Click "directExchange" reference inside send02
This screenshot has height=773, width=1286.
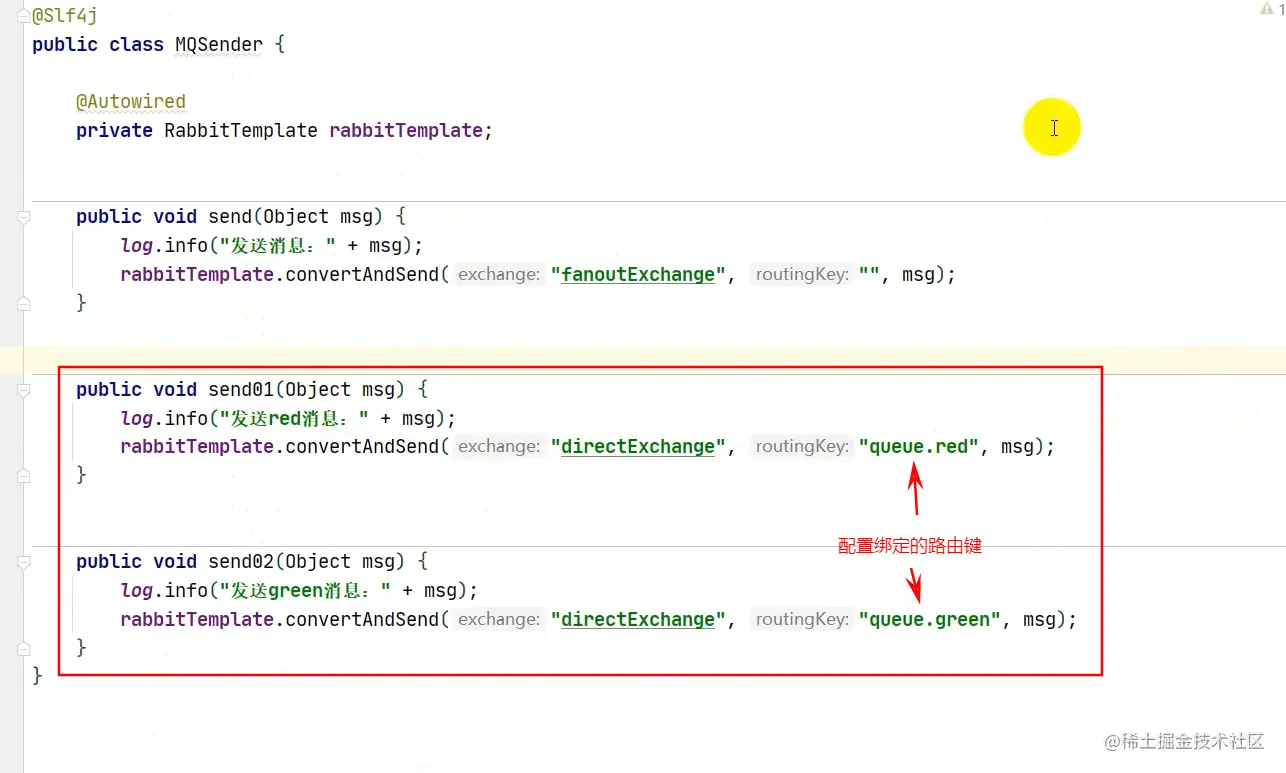tap(638, 620)
